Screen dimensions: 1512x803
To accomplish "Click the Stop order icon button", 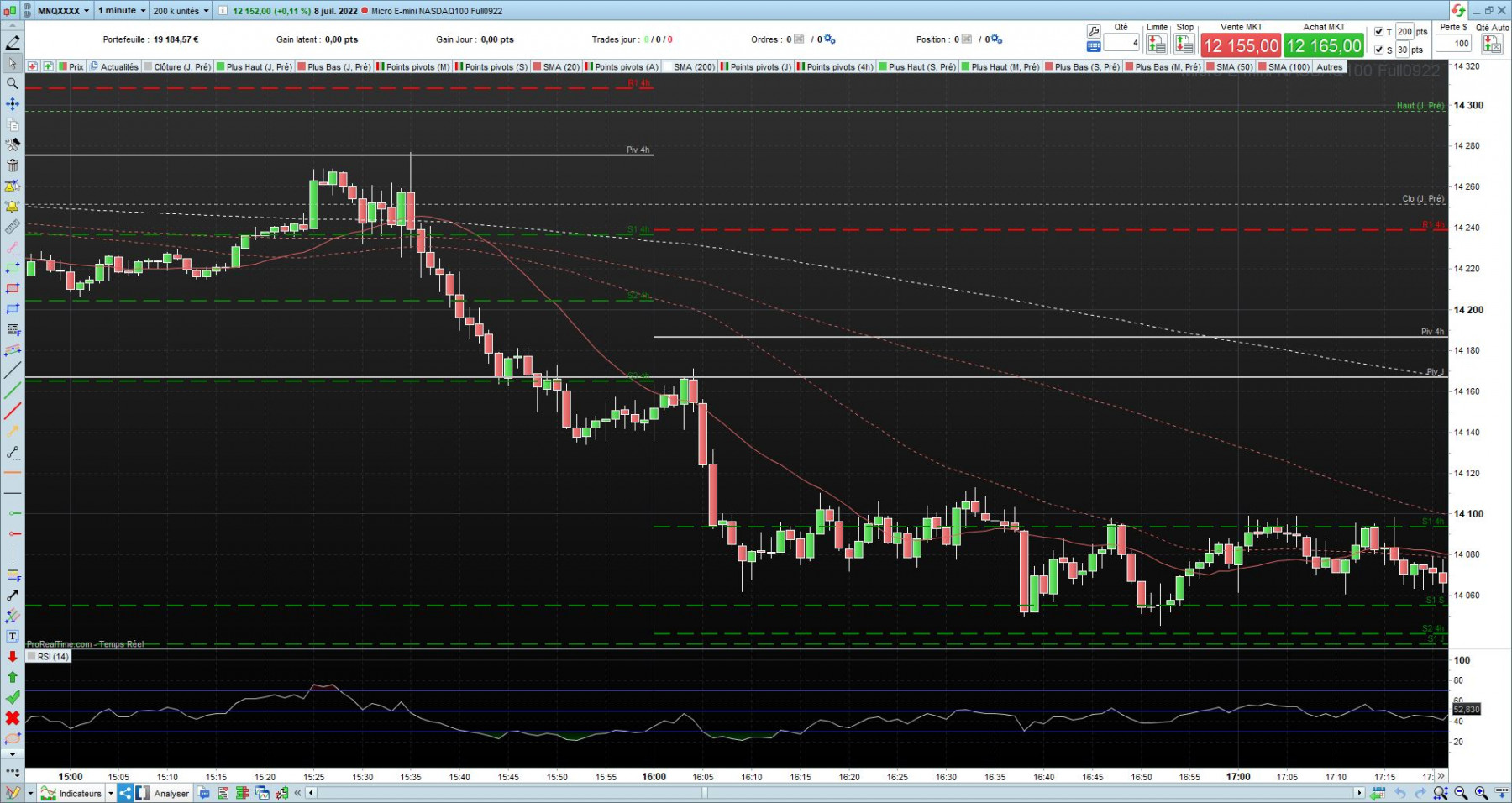I will coord(1184,44).
